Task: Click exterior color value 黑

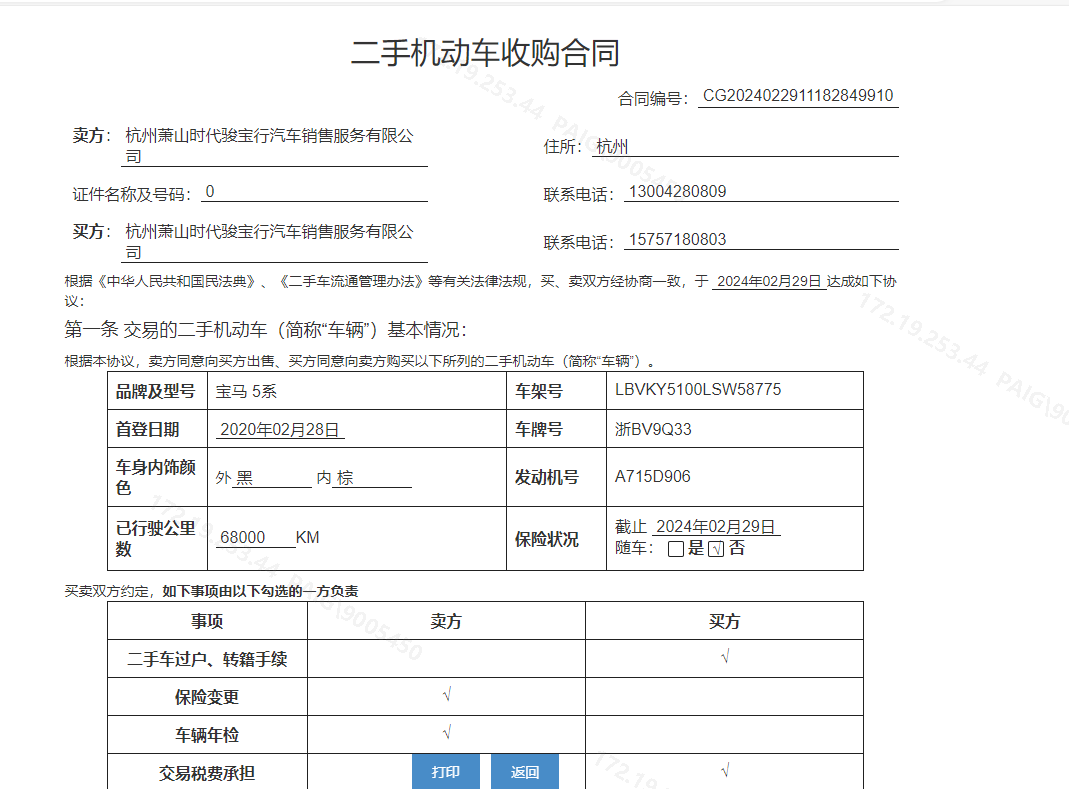Action: click(244, 478)
